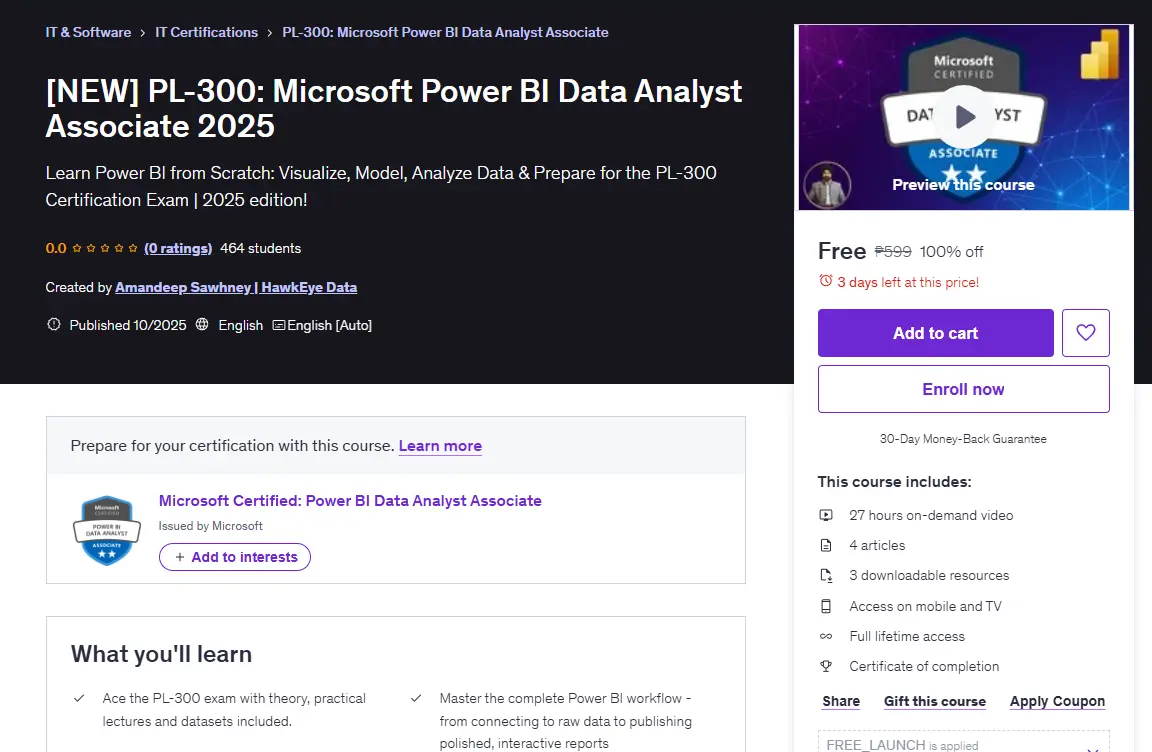Click 'Ace the PL-300 exam' learning point
Image resolution: width=1152 pixels, height=752 pixels.
point(234,709)
